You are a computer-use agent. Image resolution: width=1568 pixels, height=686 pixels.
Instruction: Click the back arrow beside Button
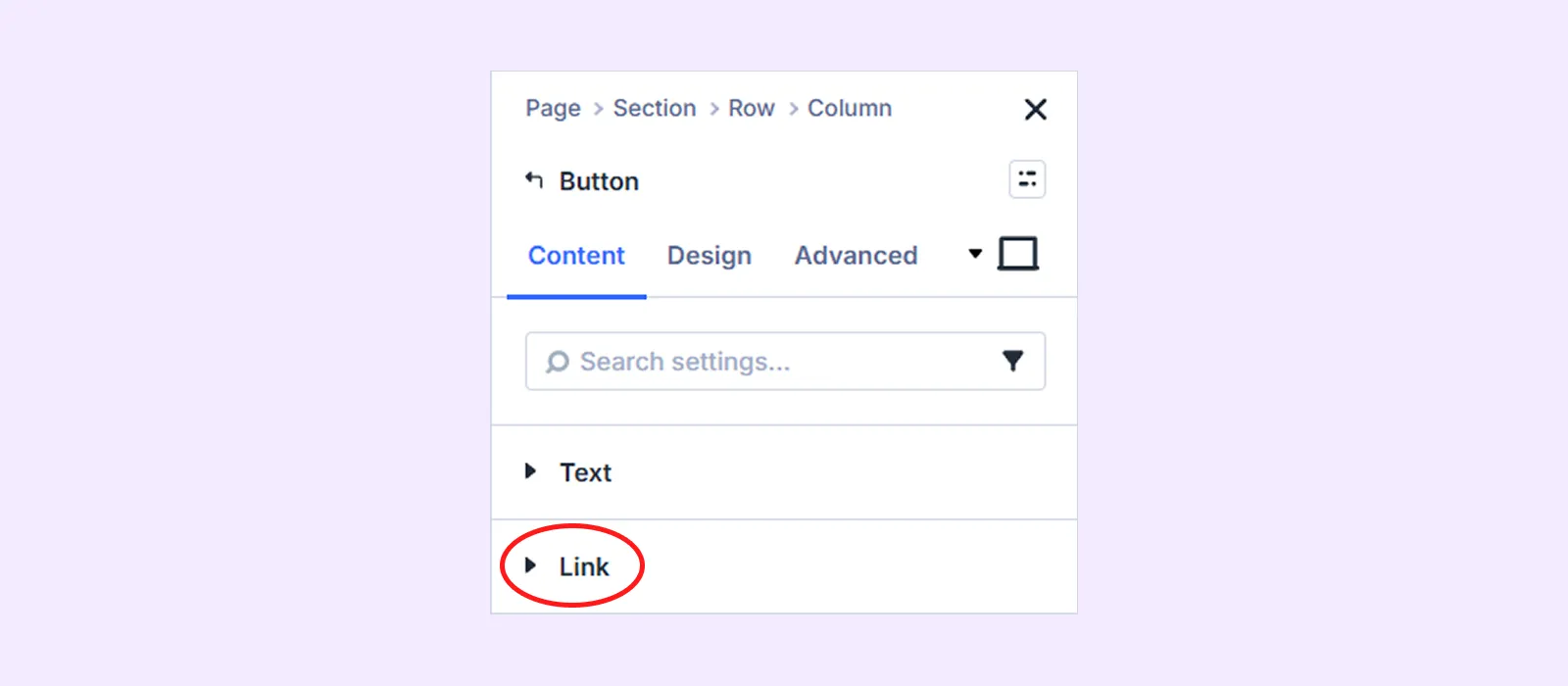tap(534, 180)
